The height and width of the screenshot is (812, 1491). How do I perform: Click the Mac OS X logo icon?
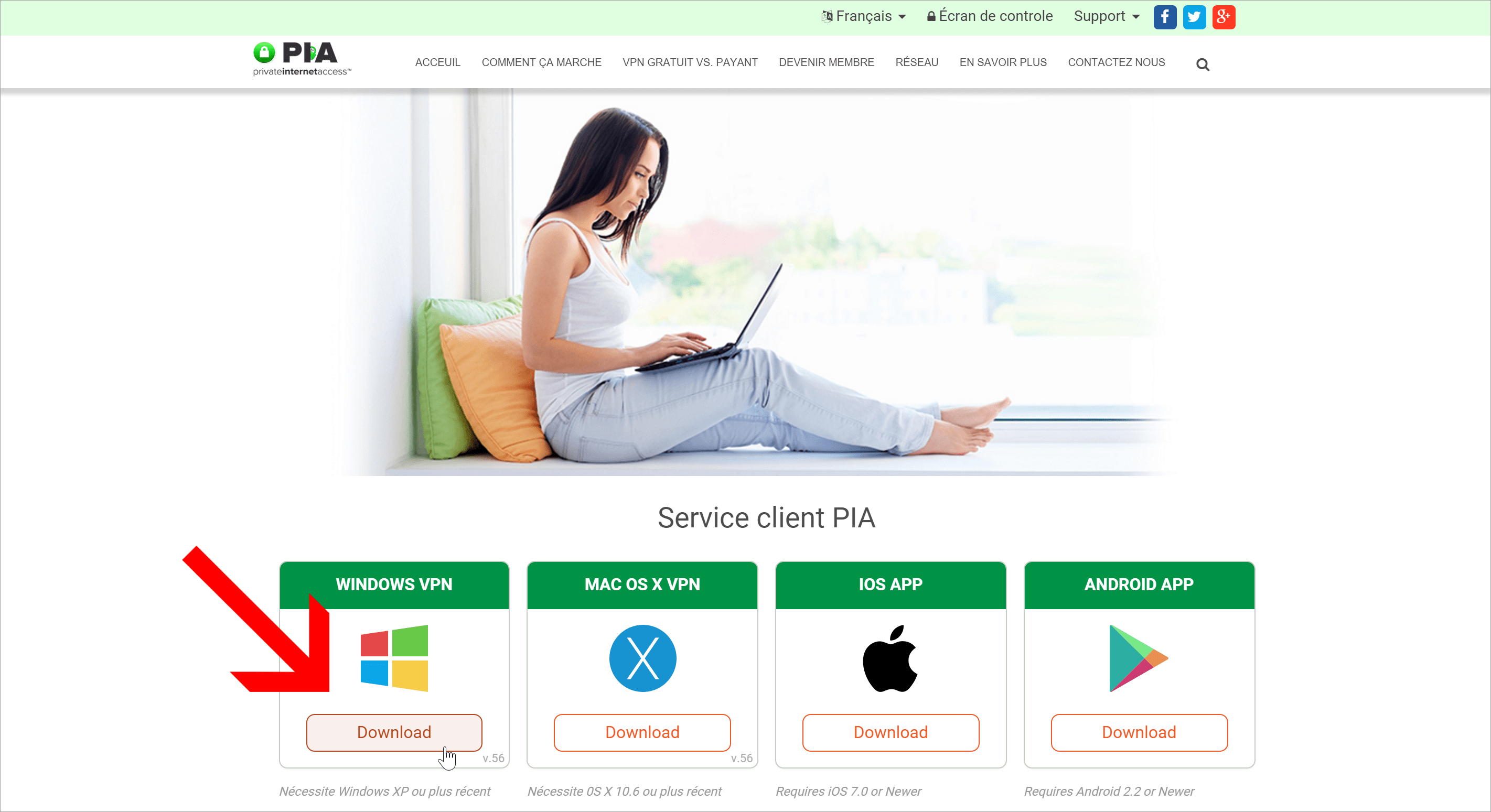coord(642,659)
